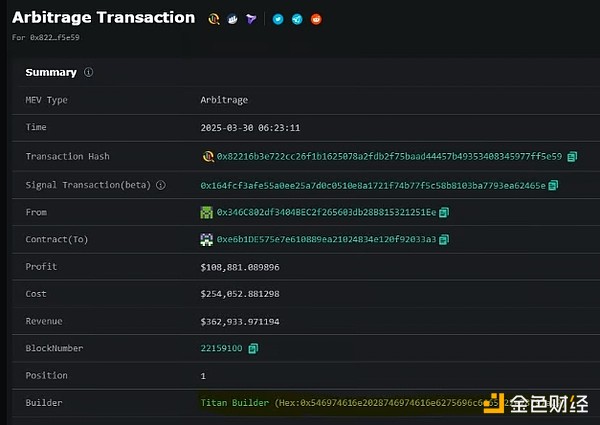Copy the From address
The width and height of the screenshot is (600, 425).
(444, 212)
